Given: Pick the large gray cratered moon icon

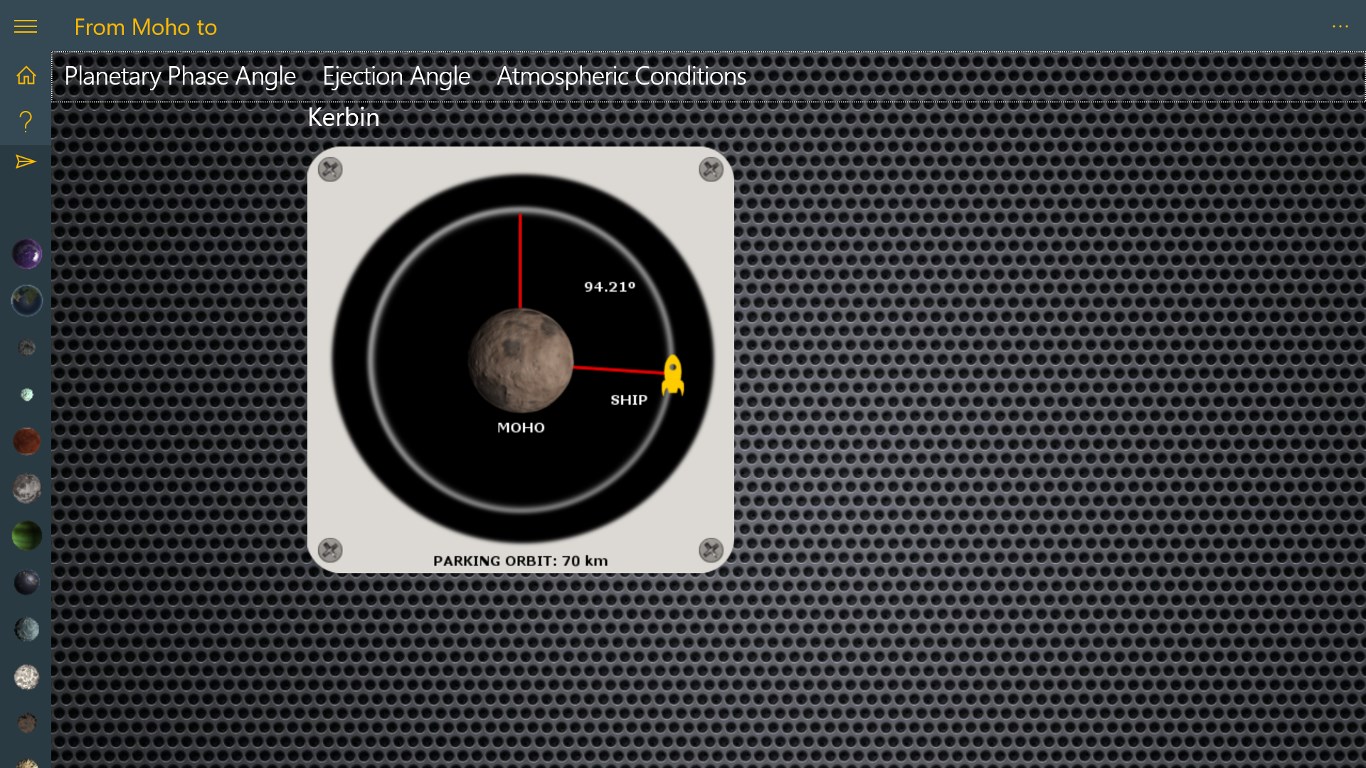Looking at the screenshot, I should (x=27, y=488).
